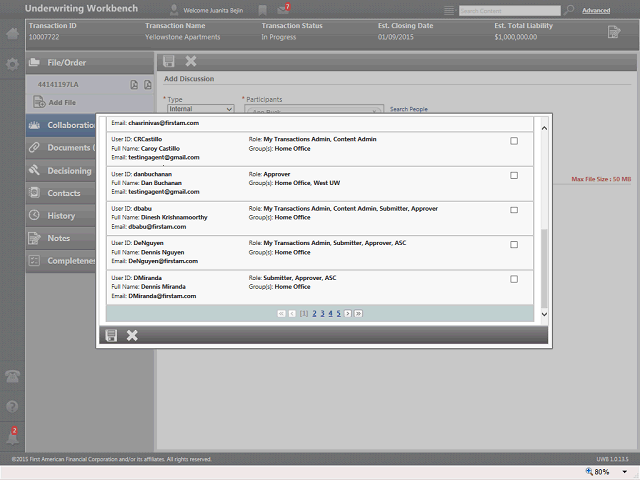Open the Notes menu item
The height and width of the screenshot is (480, 640).
pyautogui.click(x=61, y=238)
